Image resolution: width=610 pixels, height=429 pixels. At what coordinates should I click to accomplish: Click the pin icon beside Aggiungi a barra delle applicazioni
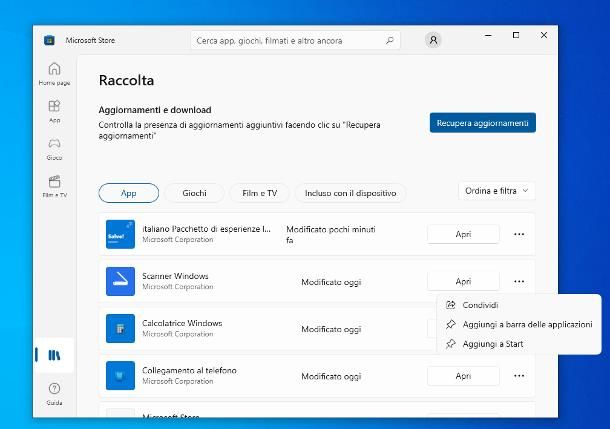pyautogui.click(x=450, y=324)
